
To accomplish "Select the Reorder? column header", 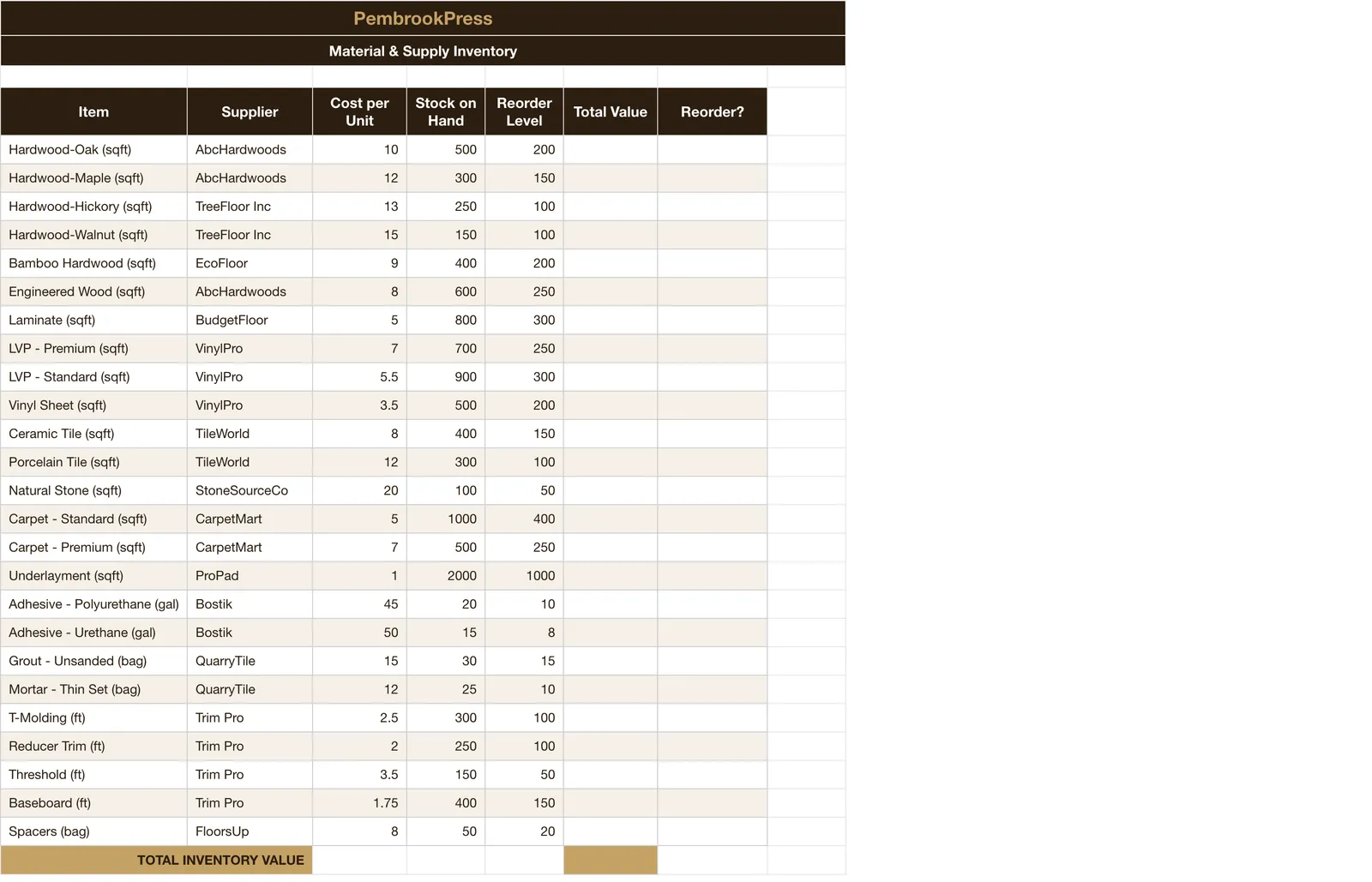I will [x=713, y=111].
